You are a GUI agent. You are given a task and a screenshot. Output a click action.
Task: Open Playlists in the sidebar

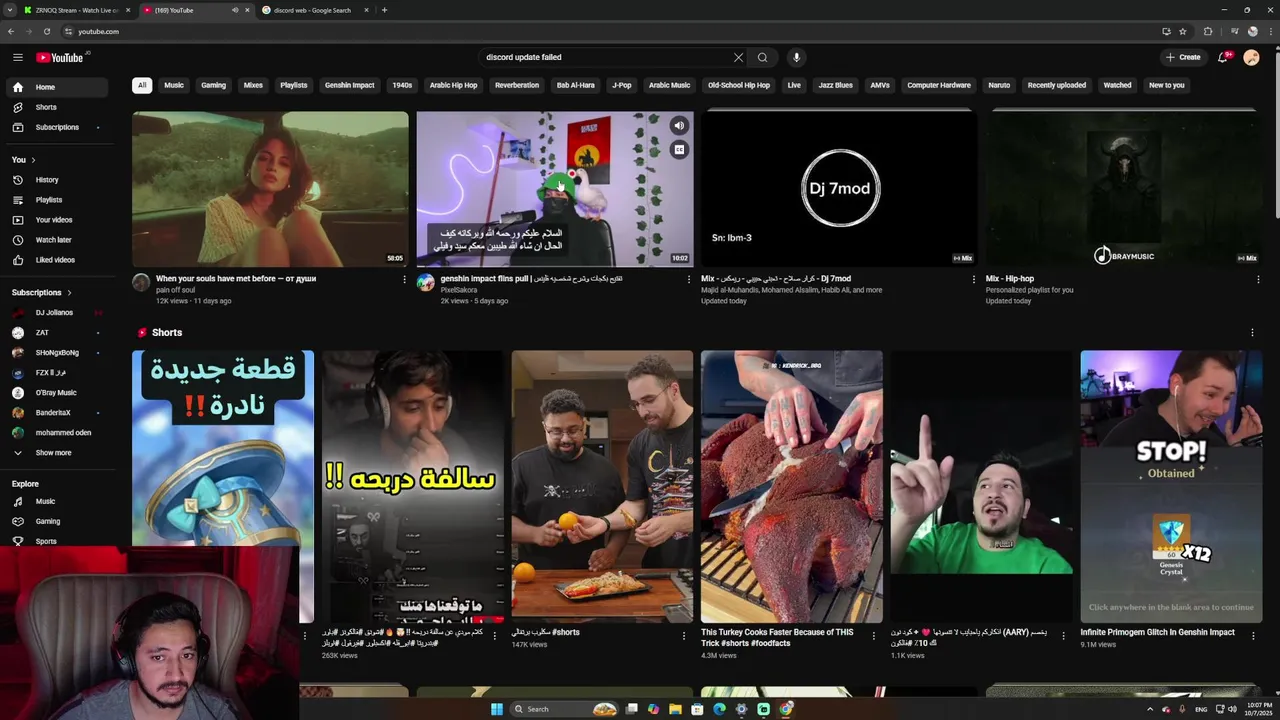click(58, 200)
